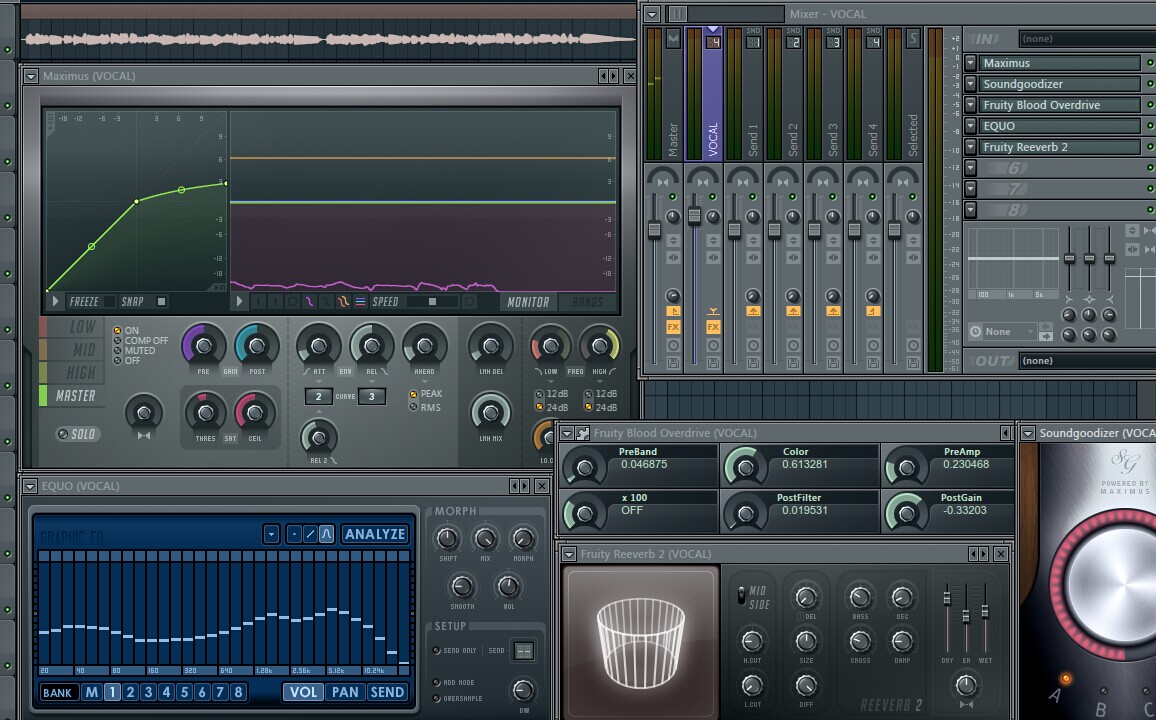
Task: Click the orange curves icon in Maximus toolbar
Action: tap(343, 301)
